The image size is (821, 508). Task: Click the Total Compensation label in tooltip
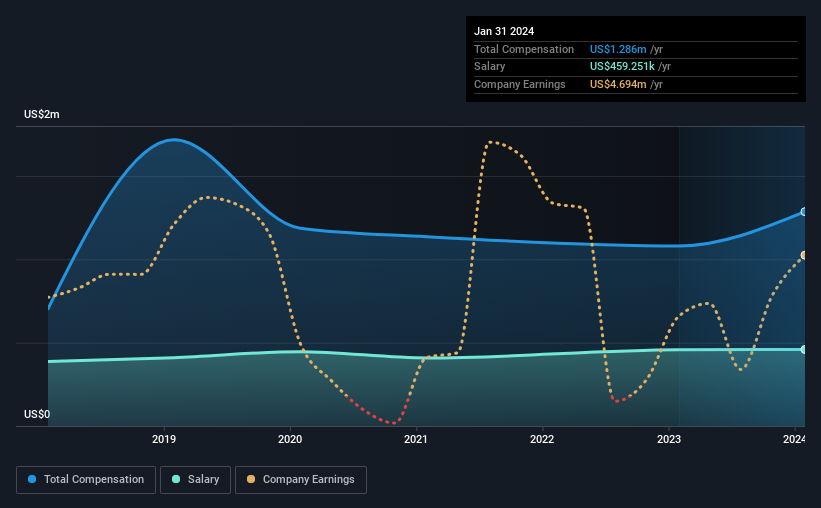point(524,49)
